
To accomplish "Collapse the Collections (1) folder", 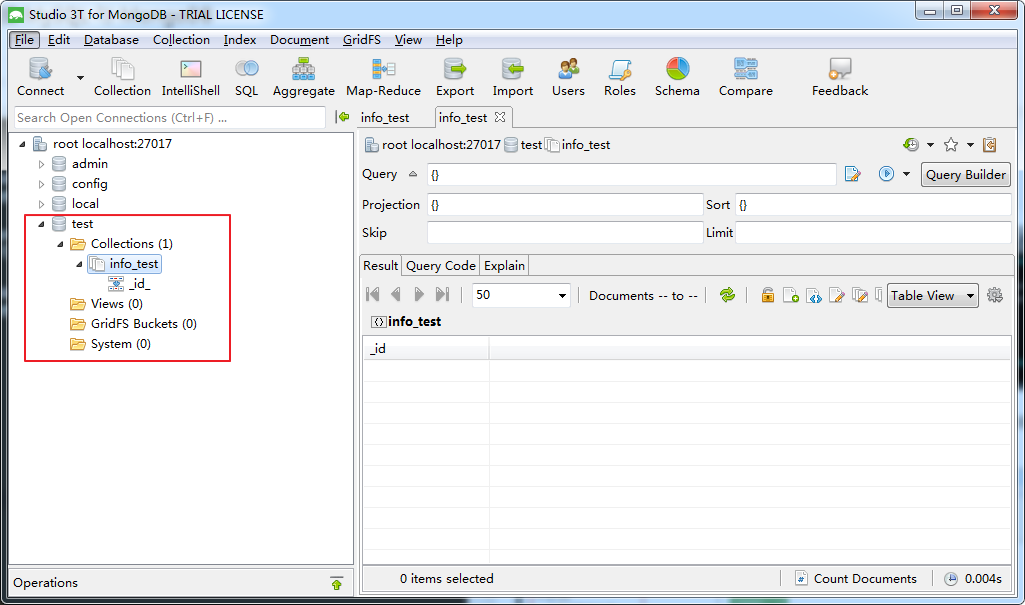I will (x=60, y=244).
